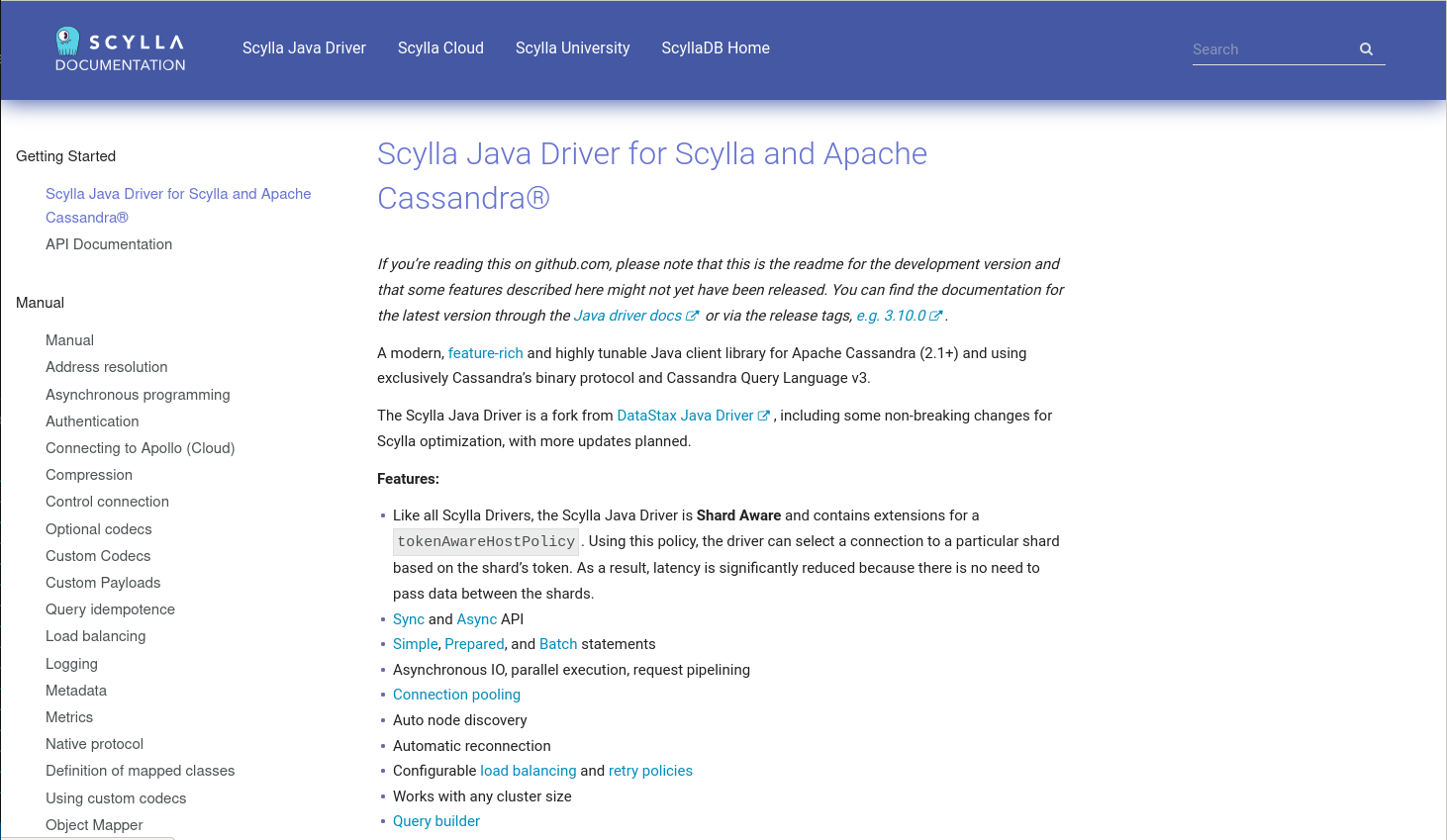Image resolution: width=1447 pixels, height=840 pixels.
Task: Click the external link icon beside DataStax Java Driver
Action: click(764, 416)
